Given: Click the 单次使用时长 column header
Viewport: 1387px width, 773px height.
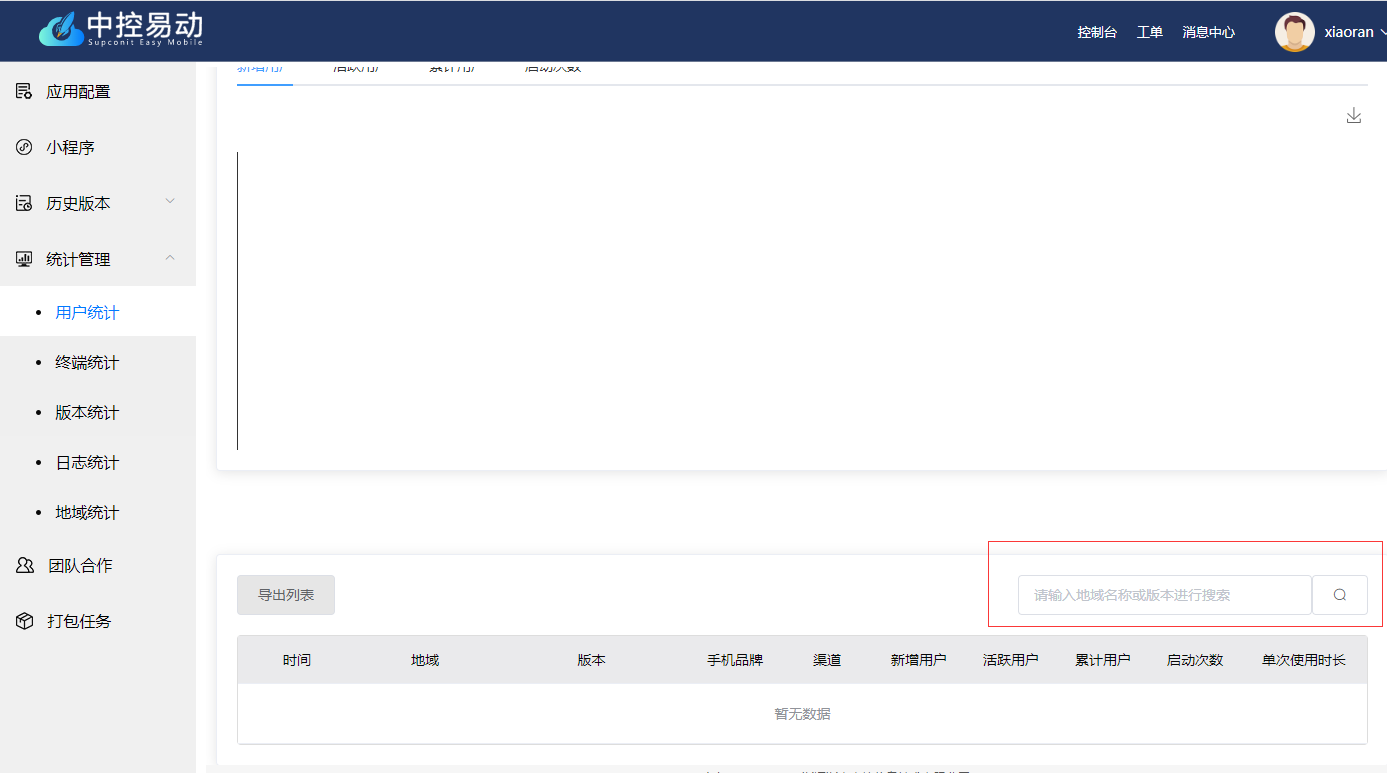Looking at the screenshot, I should pyautogui.click(x=1304, y=660).
